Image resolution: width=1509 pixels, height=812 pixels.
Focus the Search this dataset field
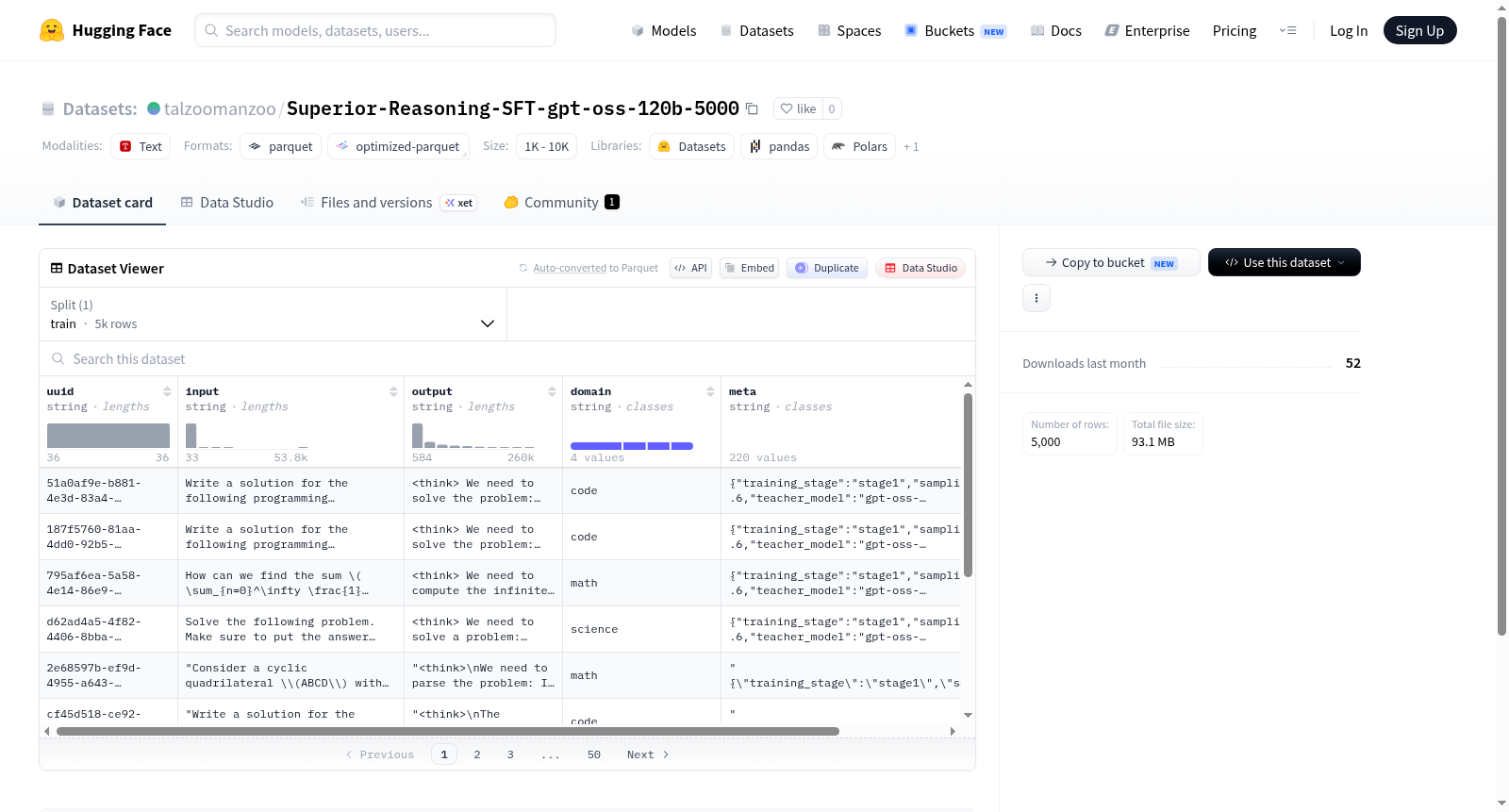[507, 358]
